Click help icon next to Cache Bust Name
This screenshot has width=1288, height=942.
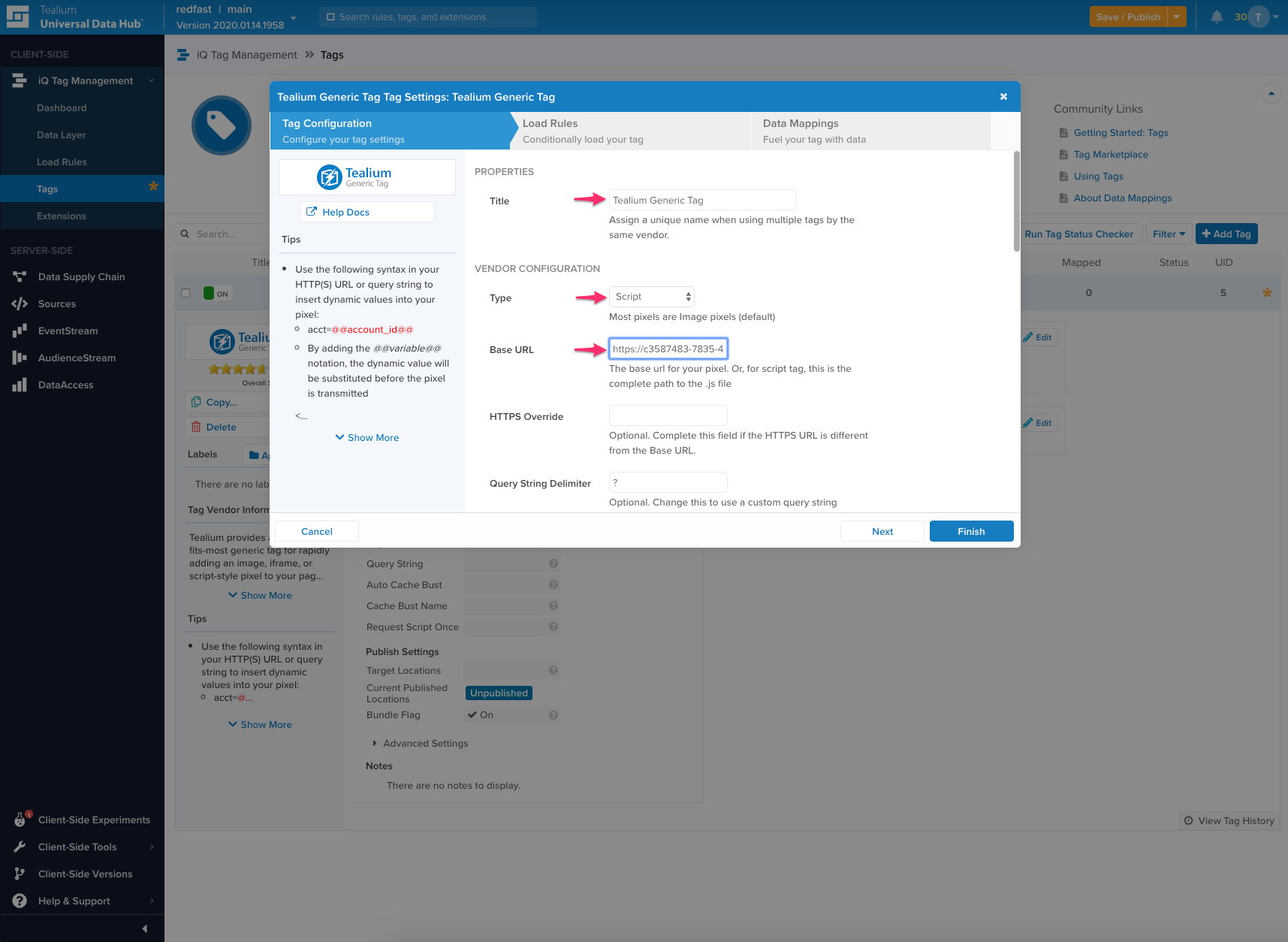coord(554,605)
